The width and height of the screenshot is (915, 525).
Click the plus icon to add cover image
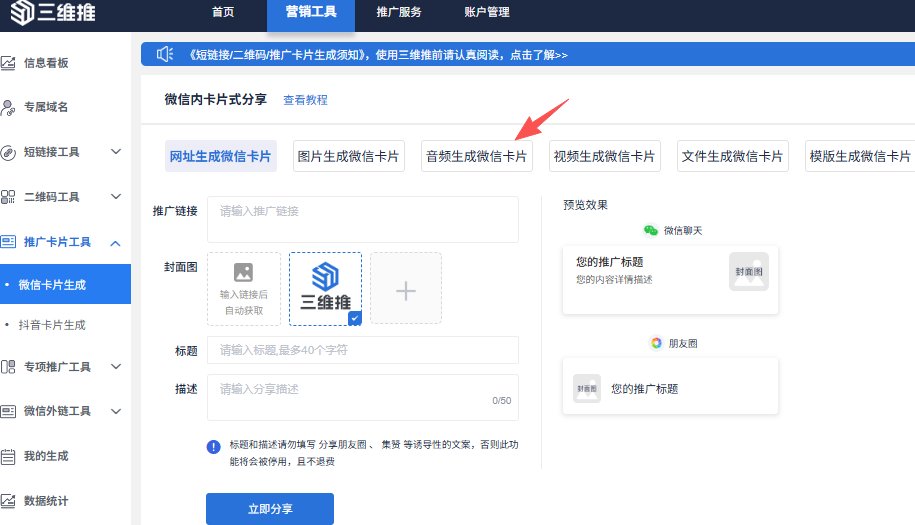pos(405,289)
